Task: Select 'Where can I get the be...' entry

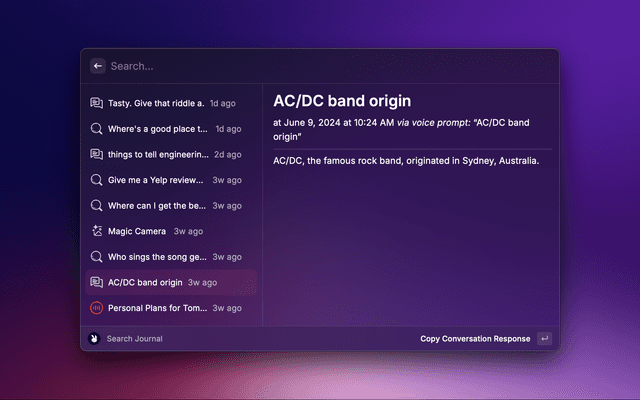Action: coord(158,206)
